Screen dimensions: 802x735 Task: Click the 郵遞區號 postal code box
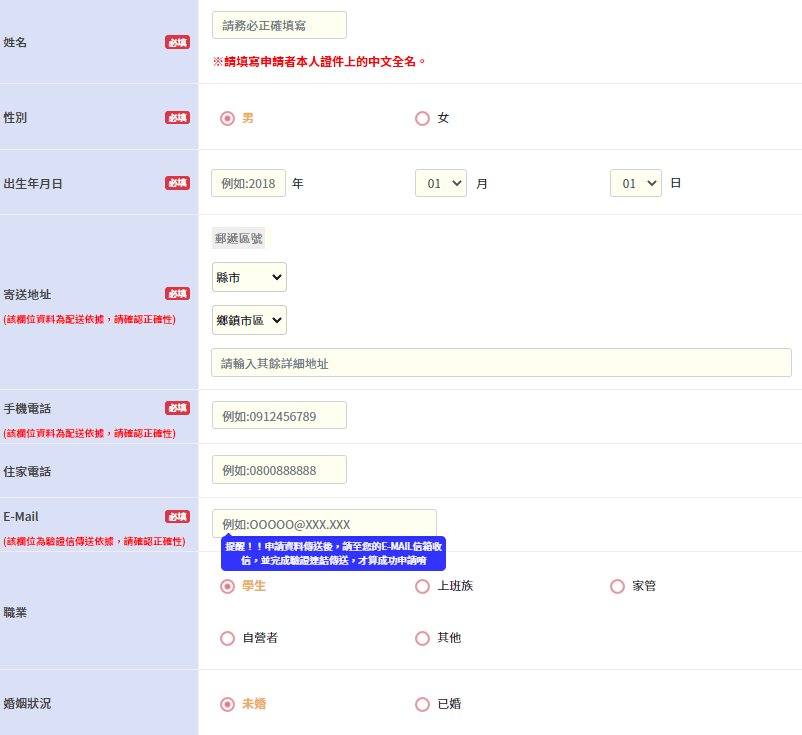coord(240,238)
